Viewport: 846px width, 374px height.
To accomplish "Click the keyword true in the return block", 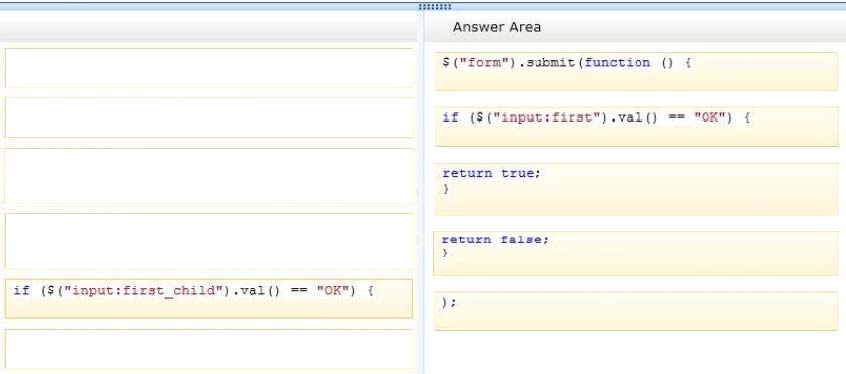I will 520,173.
